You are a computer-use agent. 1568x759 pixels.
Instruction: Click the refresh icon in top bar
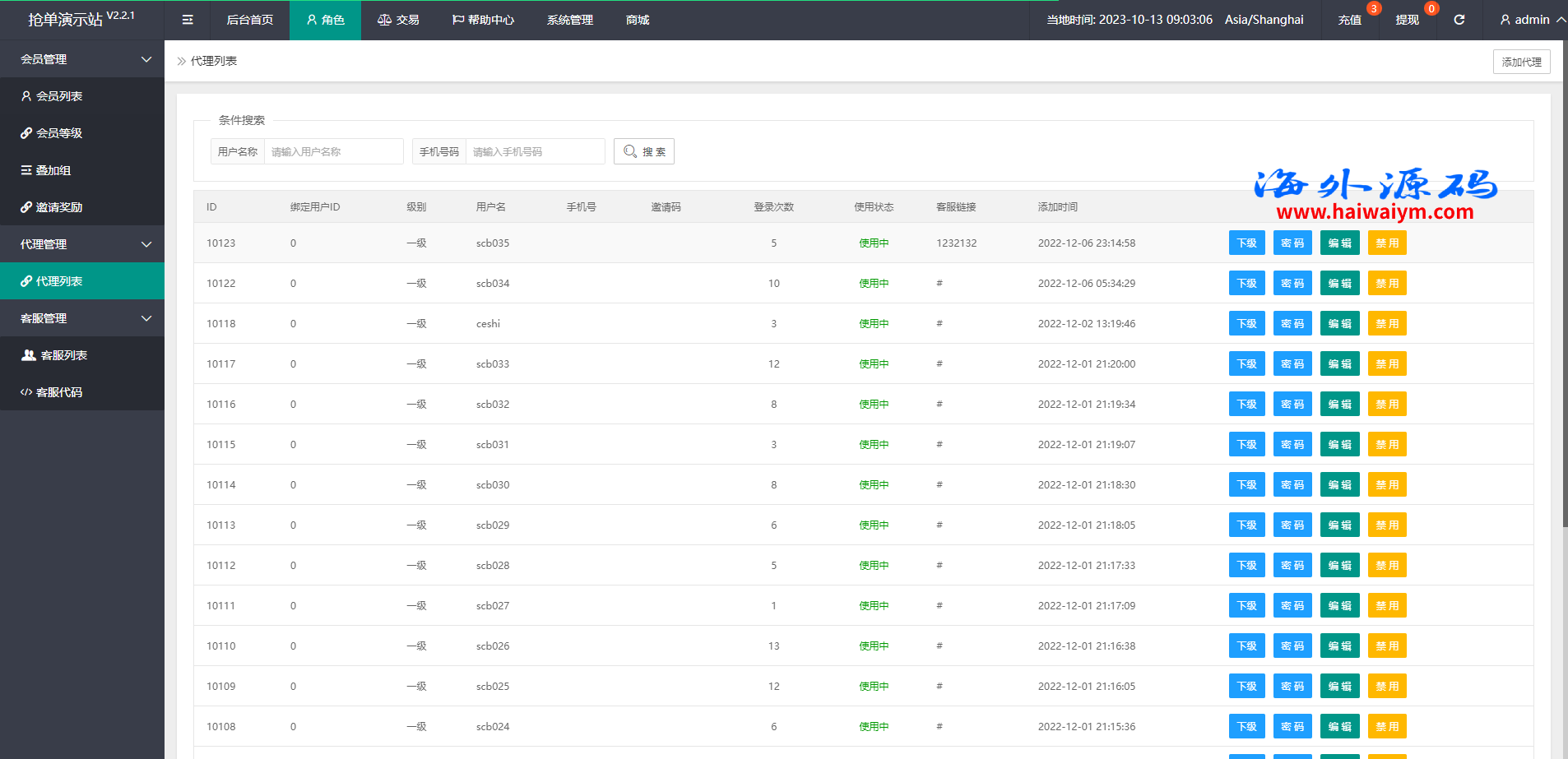[1459, 20]
